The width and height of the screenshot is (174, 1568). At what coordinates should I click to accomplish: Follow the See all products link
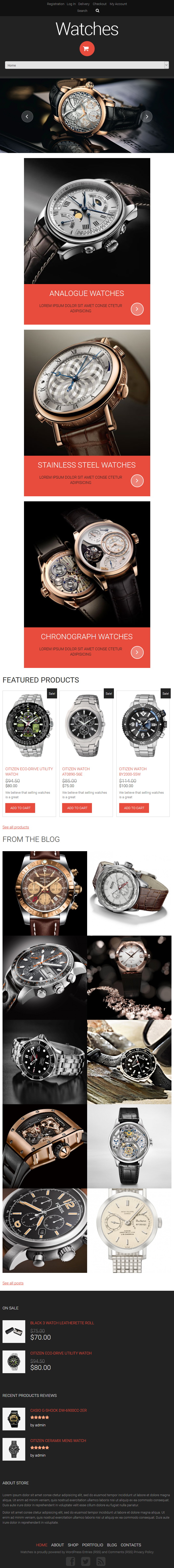(15, 827)
